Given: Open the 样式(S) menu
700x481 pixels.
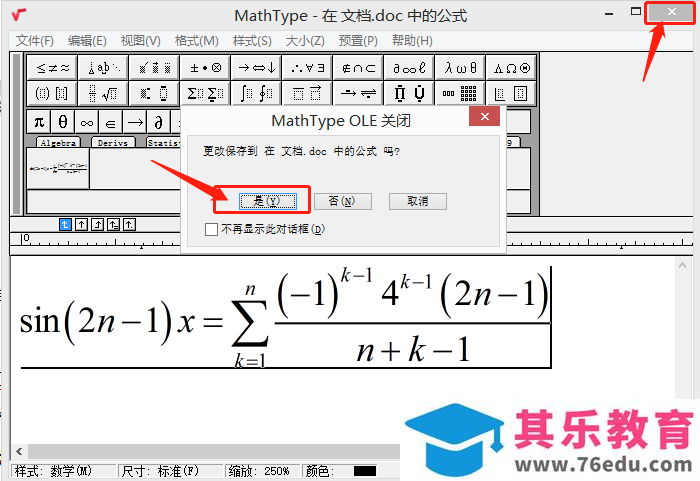Looking at the screenshot, I should (252, 41).
